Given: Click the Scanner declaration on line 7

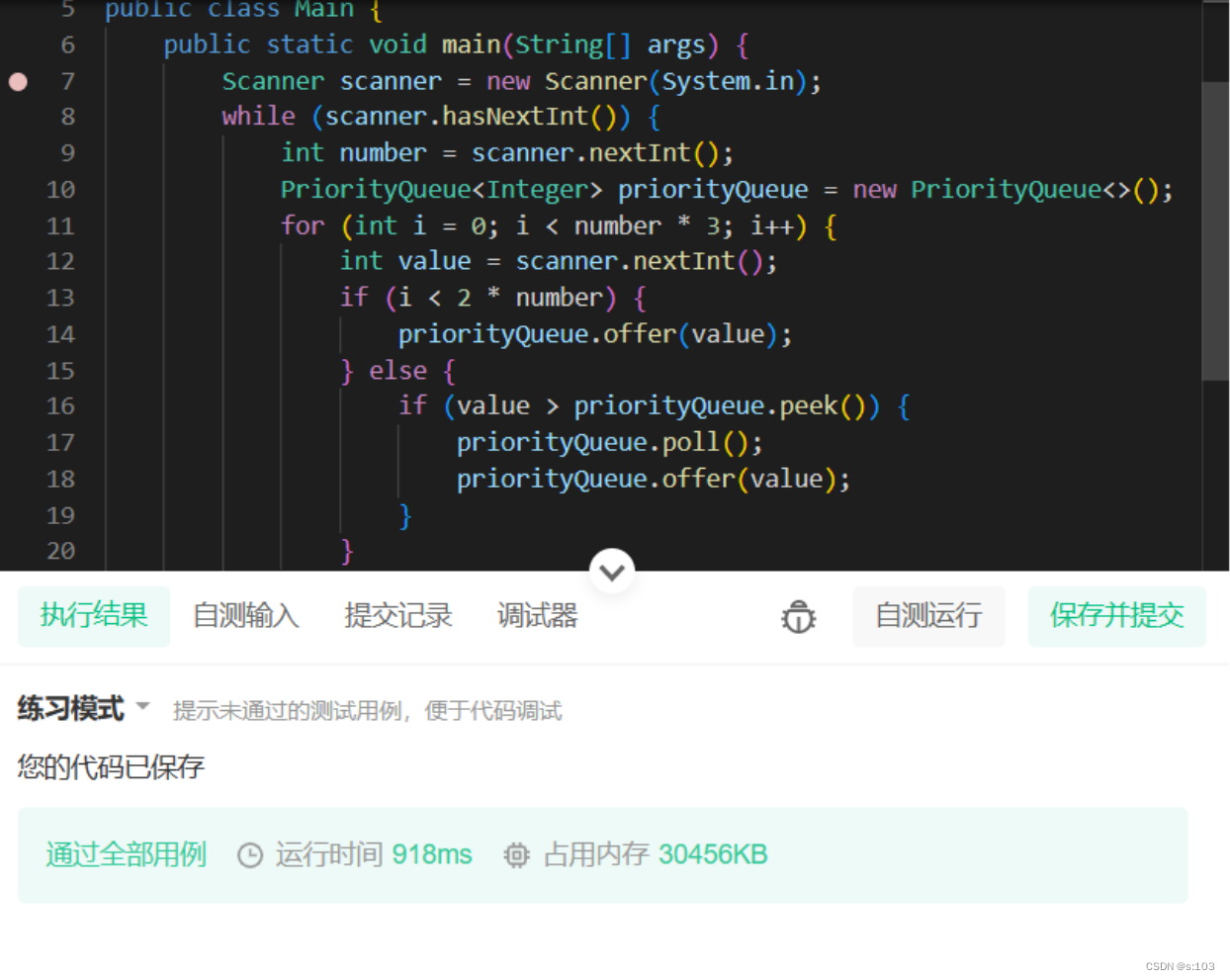Looking at the screenshot, I should pos(521,81).
